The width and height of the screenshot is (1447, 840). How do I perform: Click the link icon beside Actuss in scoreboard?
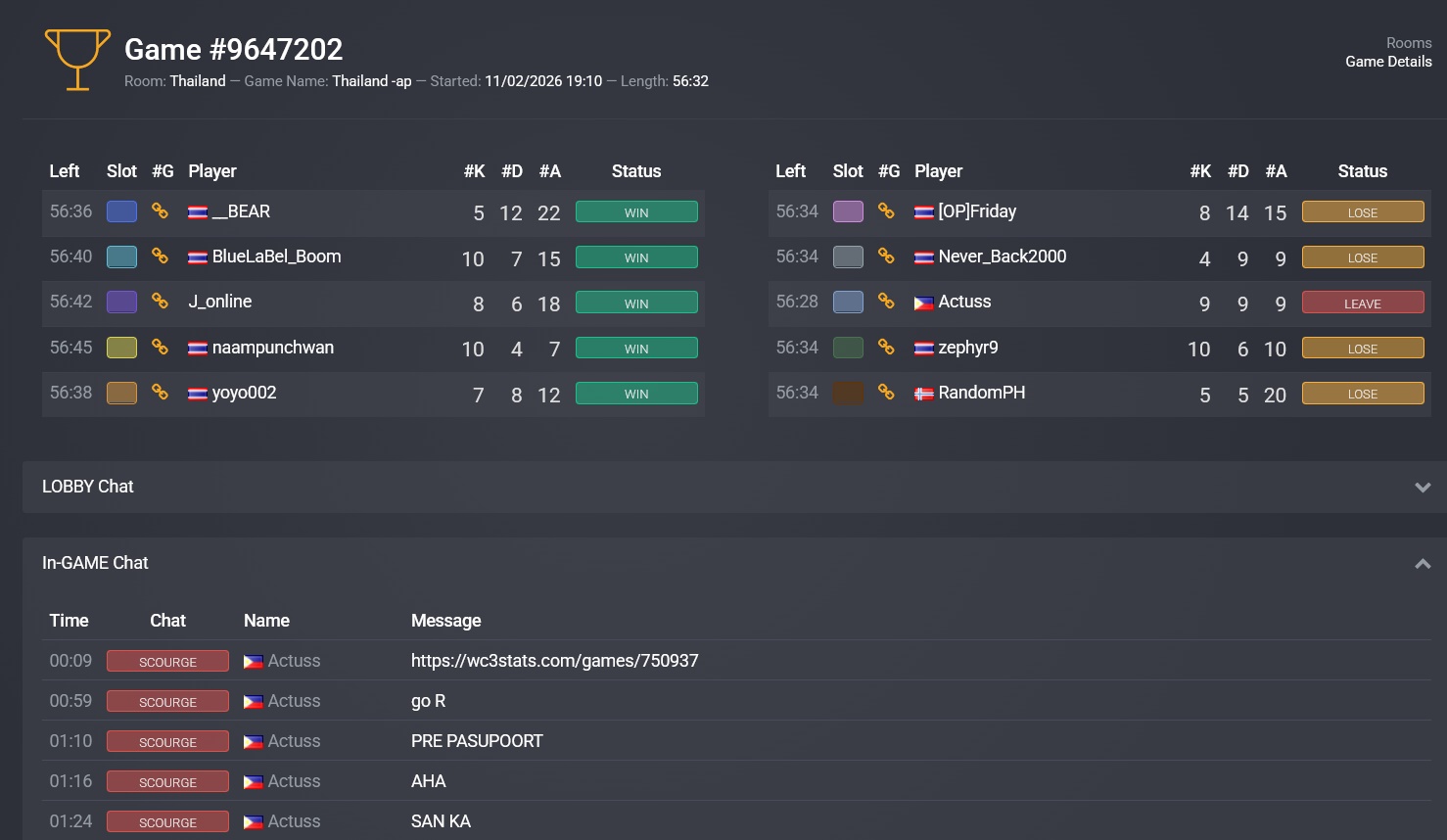[886, 302]
